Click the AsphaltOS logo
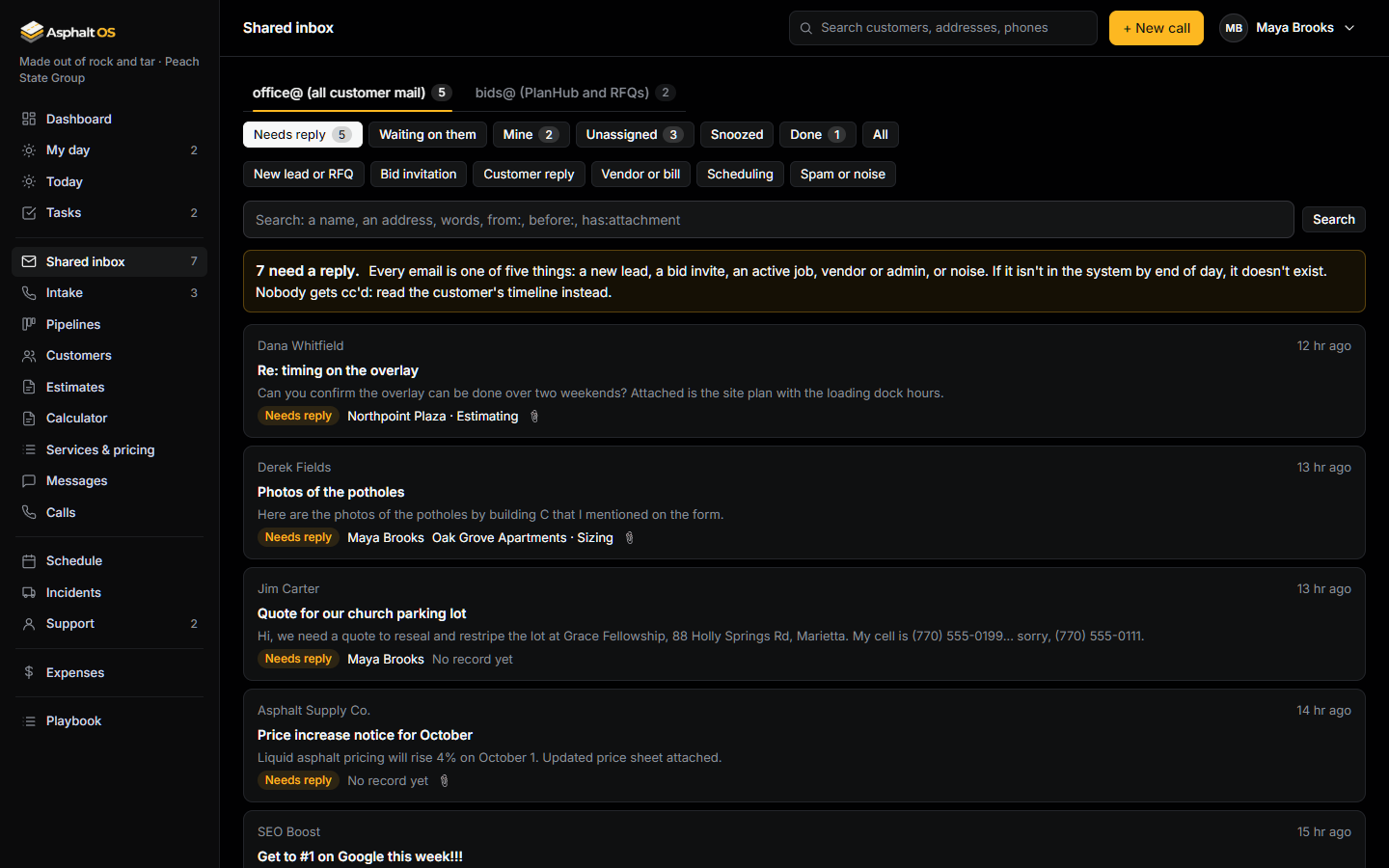Viewport: 1389px width, 868px height. coord(68,32)
